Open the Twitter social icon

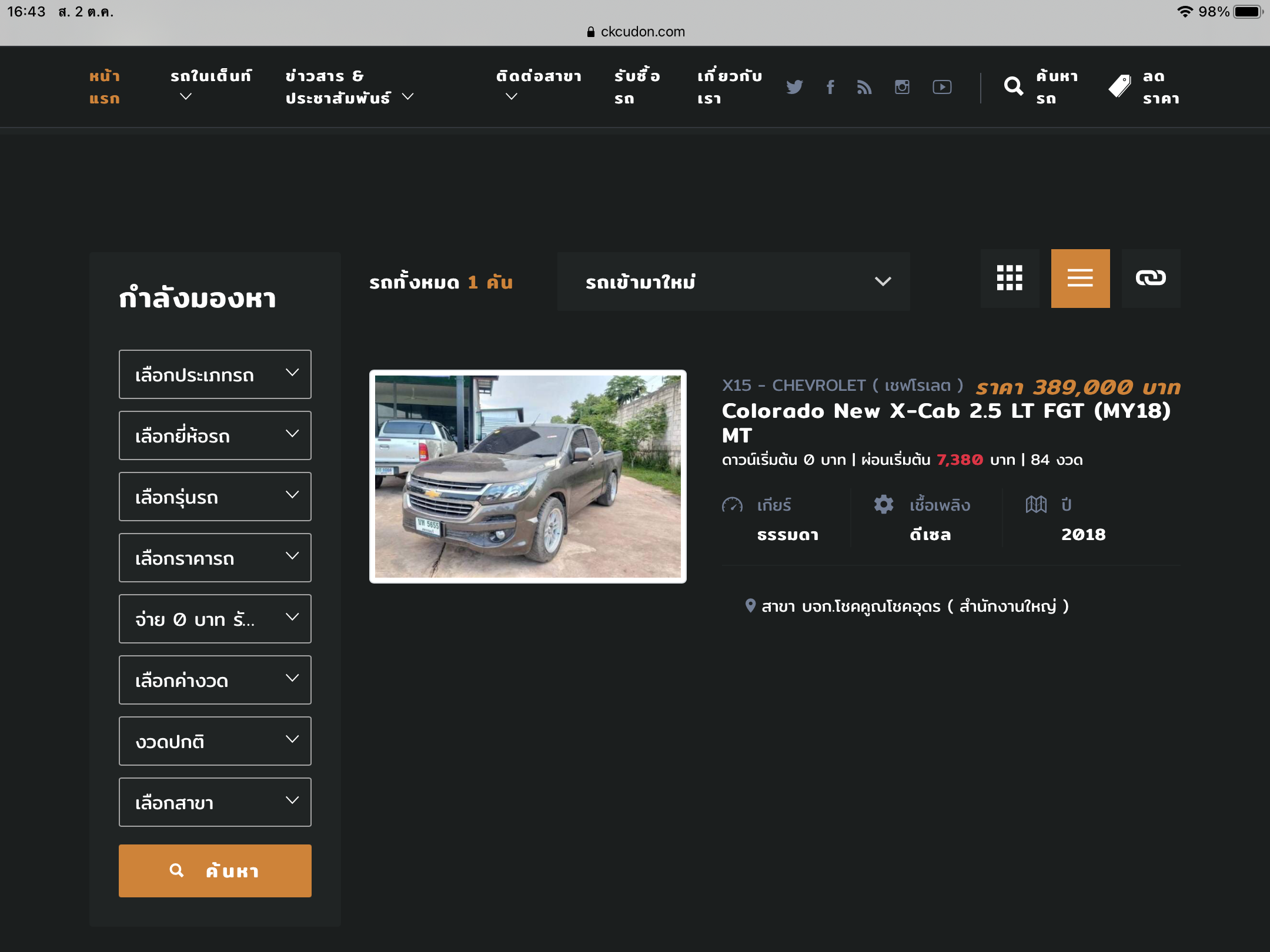coord(794,87)
